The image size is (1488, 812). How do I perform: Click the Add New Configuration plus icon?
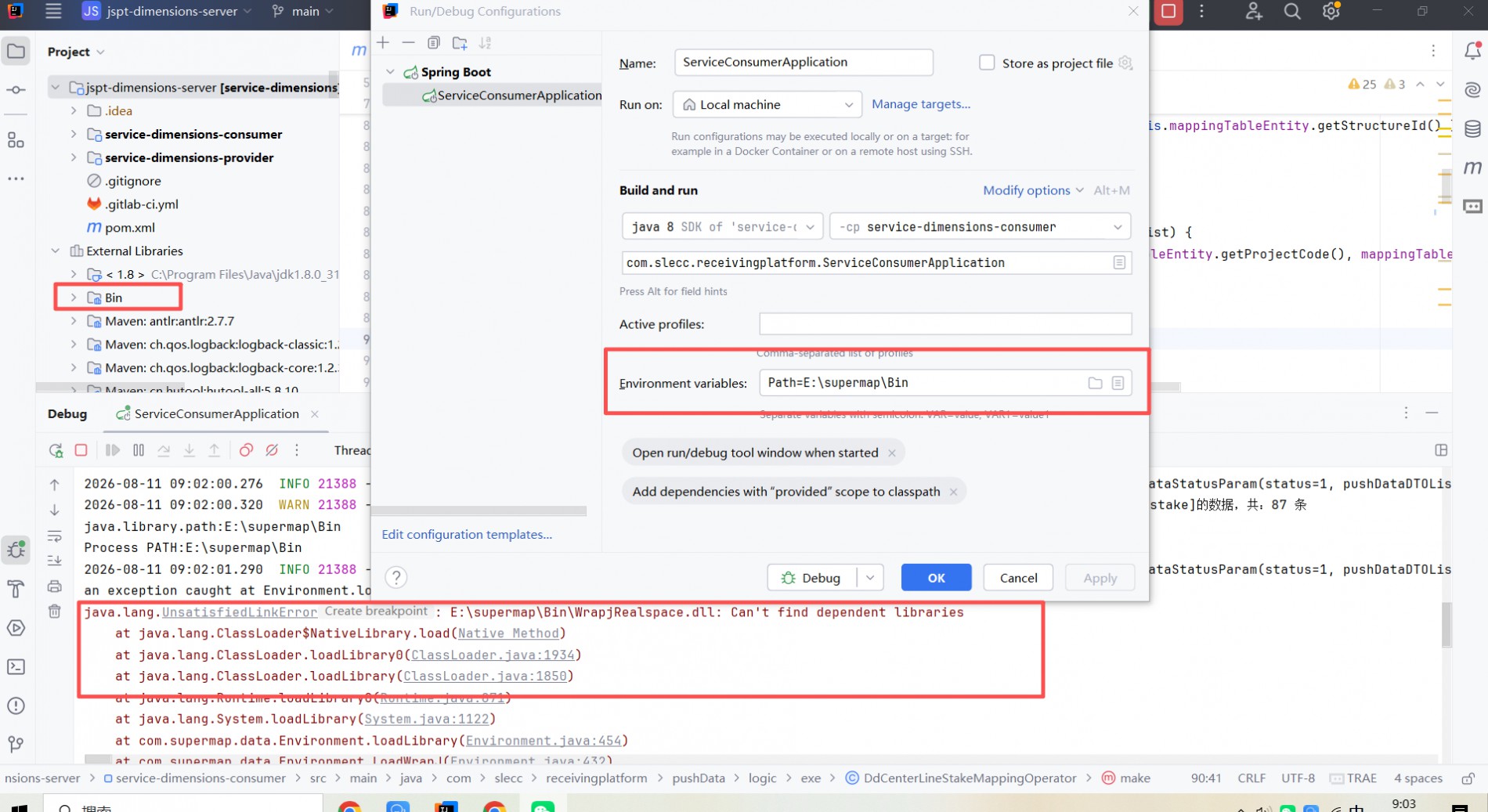coord(383,42)
